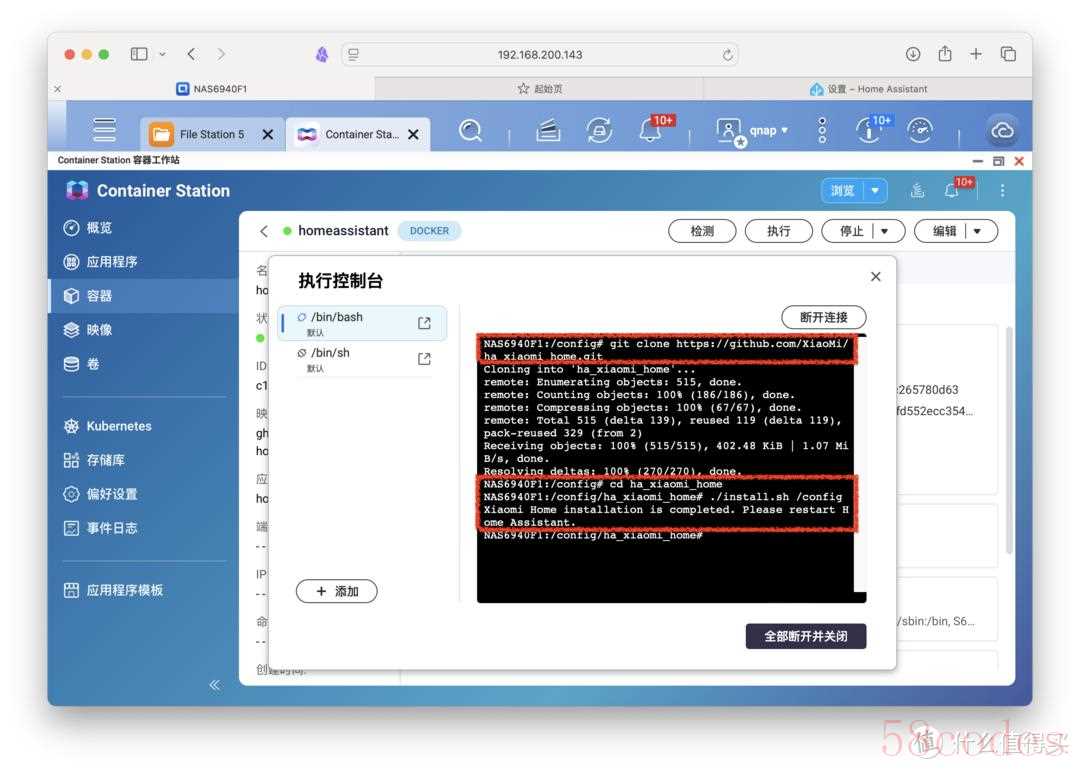Click the 断开连接 button
Image resolution: width=1080 pixels, height=769 pixels.
point(824,318)
